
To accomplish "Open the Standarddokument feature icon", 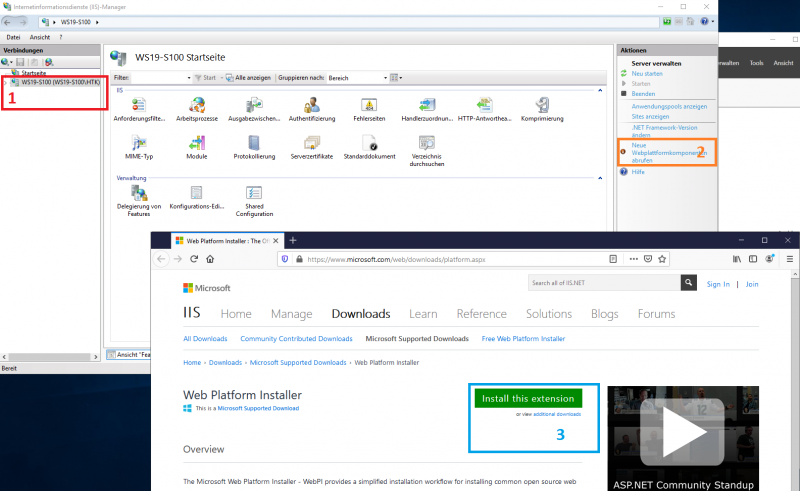I will coord(369,145).
